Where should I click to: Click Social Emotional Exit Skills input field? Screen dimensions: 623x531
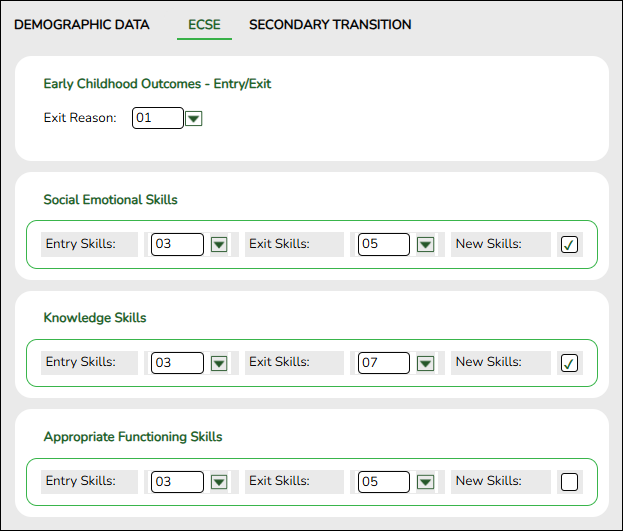383,245
